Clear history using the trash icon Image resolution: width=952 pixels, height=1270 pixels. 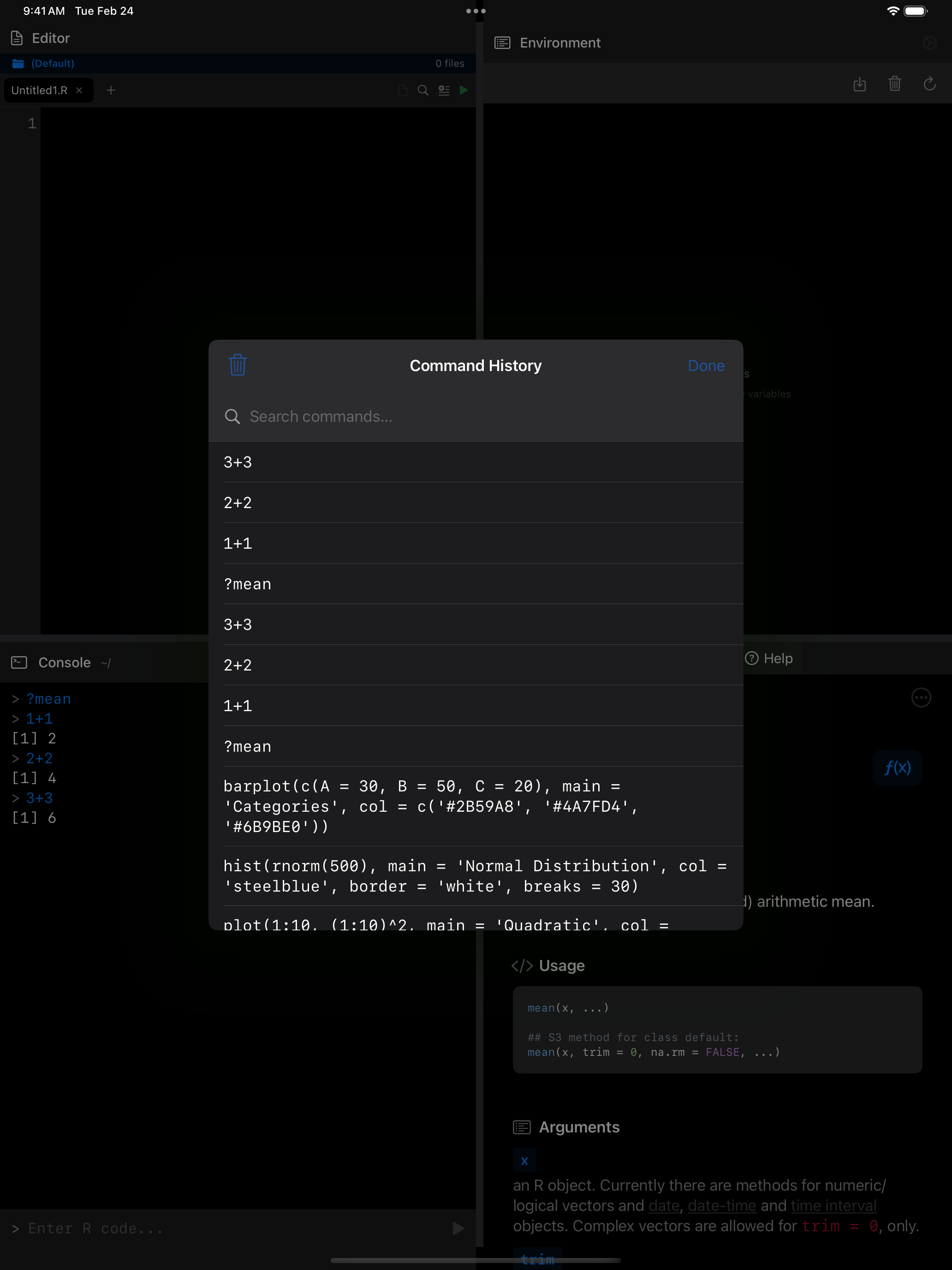[x=237, y=365]
